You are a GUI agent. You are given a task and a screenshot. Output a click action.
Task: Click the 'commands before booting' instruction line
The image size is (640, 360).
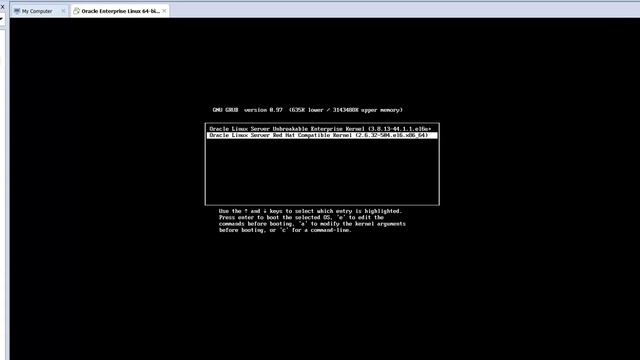click(x=312, y=224)
